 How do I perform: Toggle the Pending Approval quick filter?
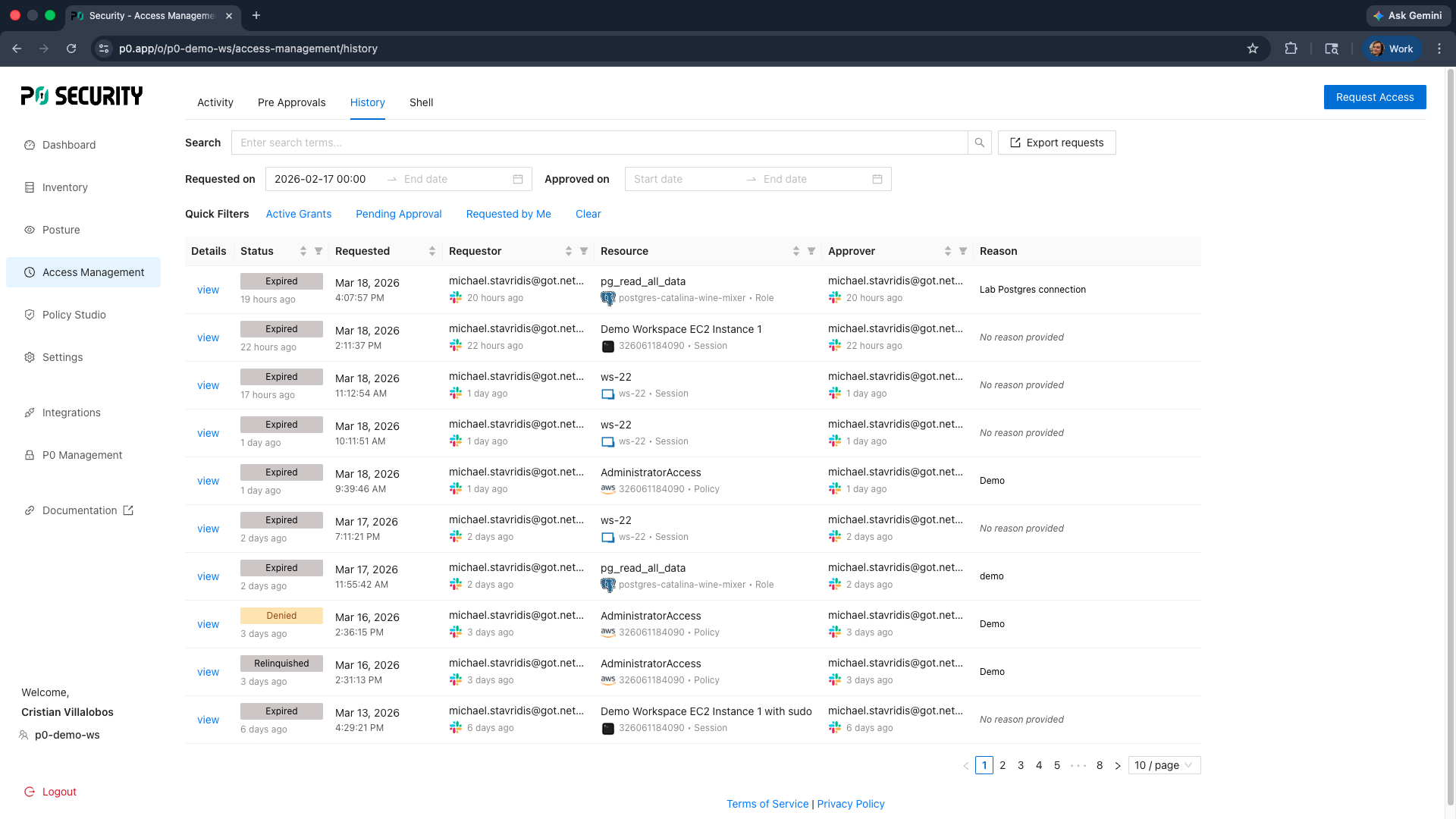398,214
